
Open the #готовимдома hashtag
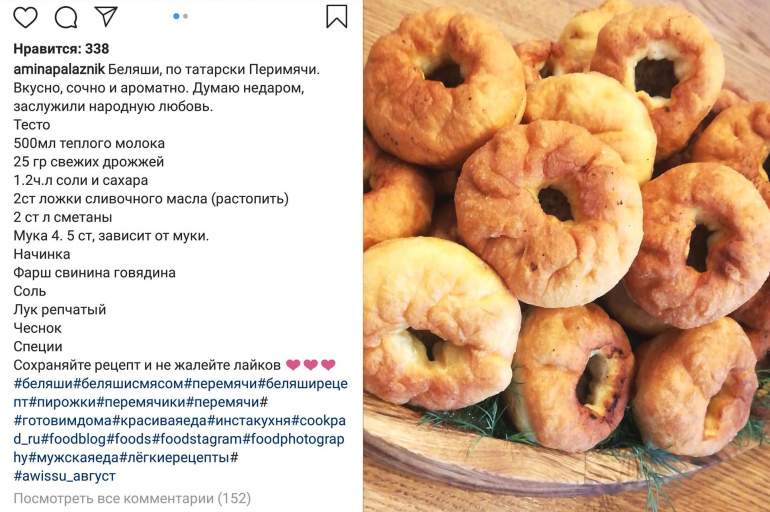point(63,421)
